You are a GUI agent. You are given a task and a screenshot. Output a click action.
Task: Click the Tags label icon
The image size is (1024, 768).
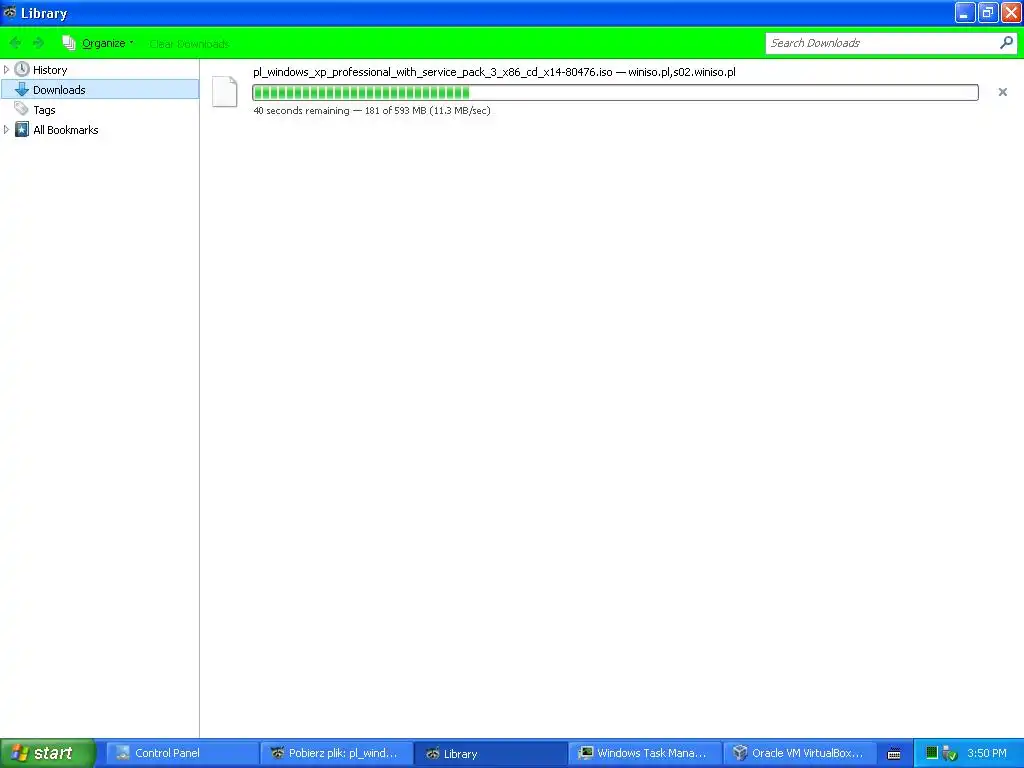click(22, 109)
